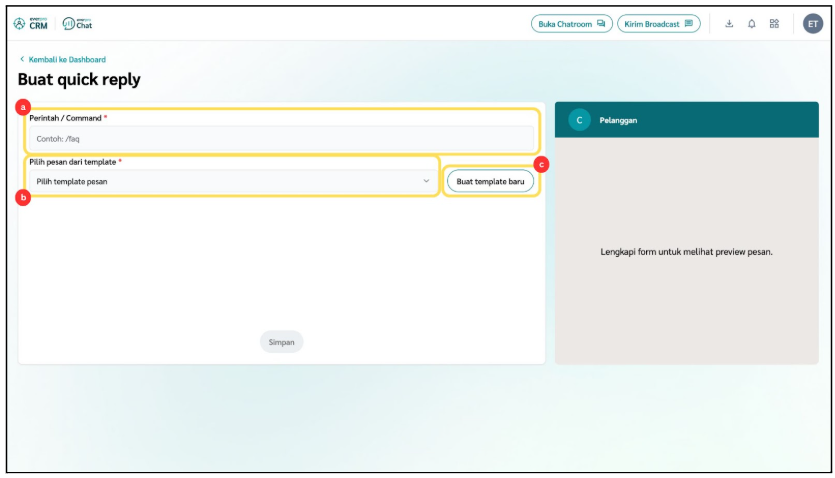
Task: Open notifications via the bell icon
Action: point(752,24)
